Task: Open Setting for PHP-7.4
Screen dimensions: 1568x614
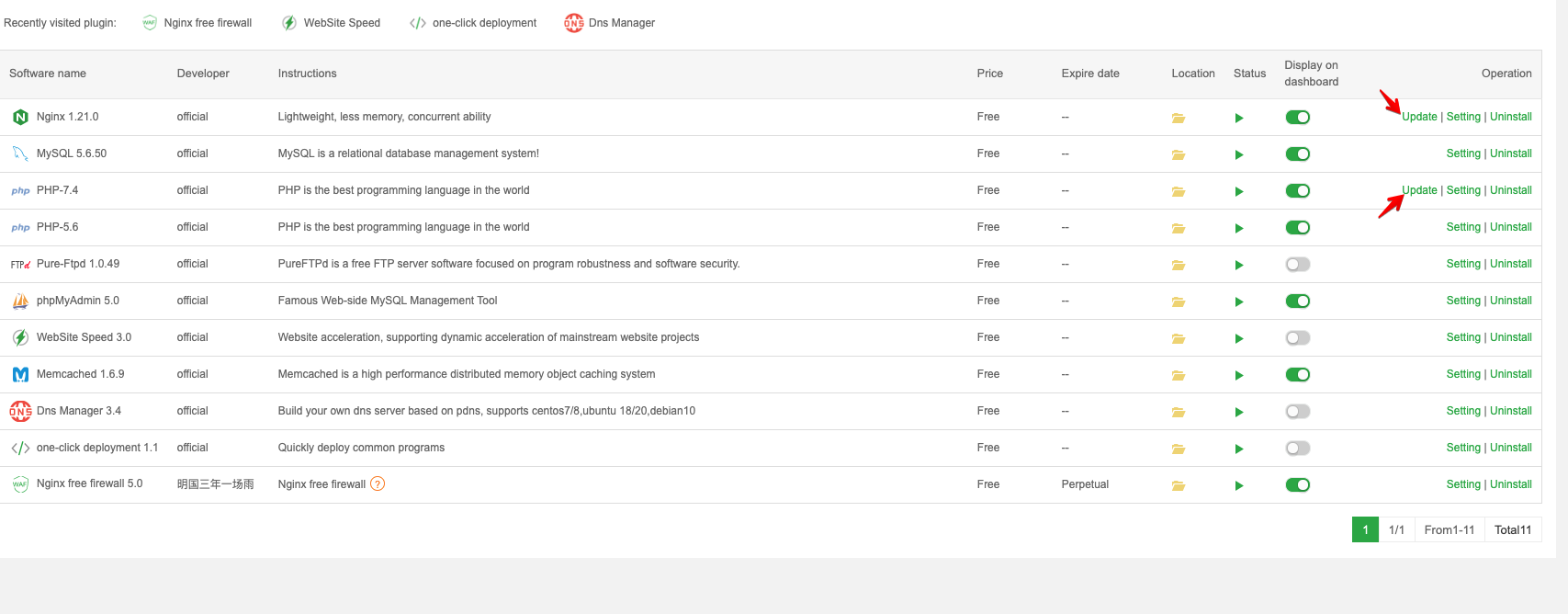Action: point(1463,190)
